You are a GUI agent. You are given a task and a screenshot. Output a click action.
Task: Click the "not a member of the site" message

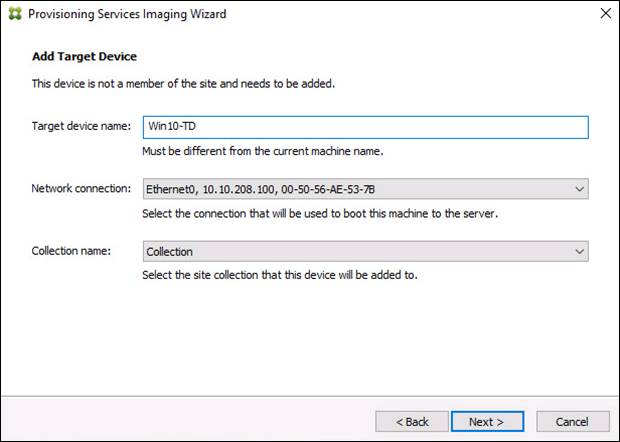click(x=183, y=83)
